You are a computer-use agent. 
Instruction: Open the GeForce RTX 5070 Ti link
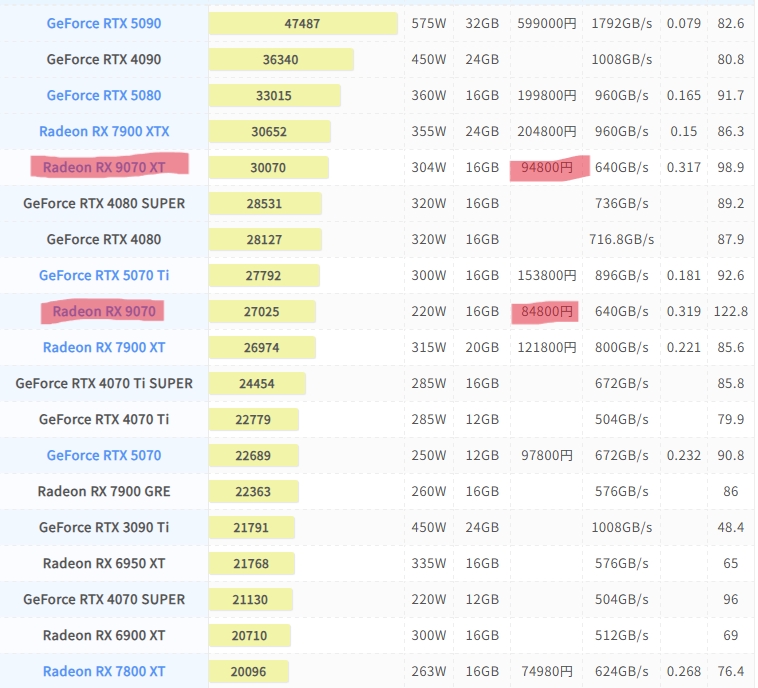[104, 275]
